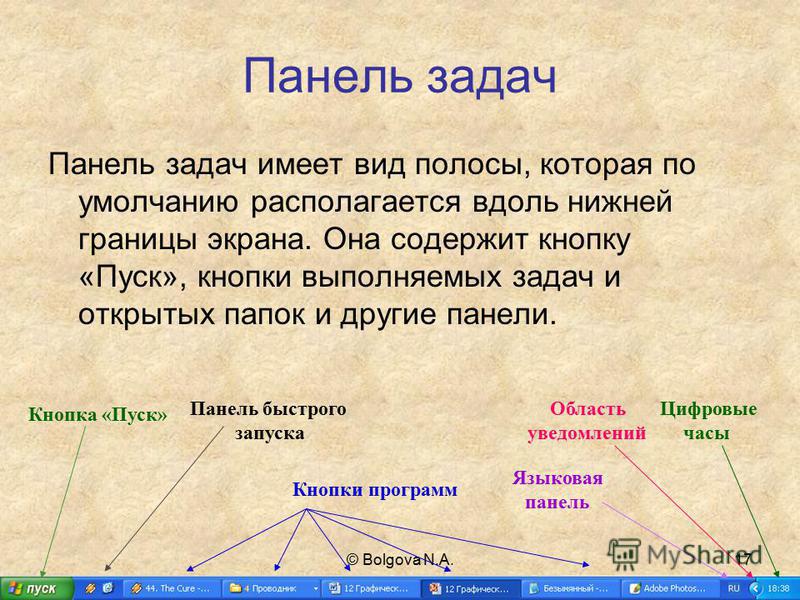Expand the Проводник group dropdown arrow
This screenshot has height=600, width=800.
(x=315, y=589)
